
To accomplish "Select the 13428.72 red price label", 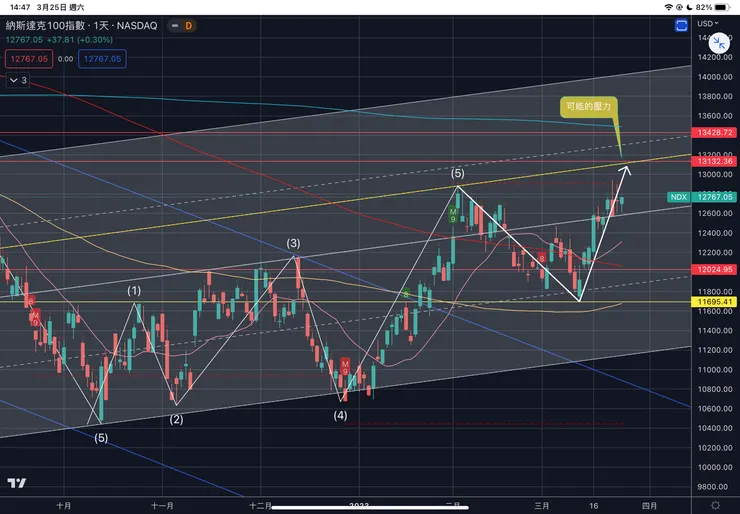I will pos(715,133).
